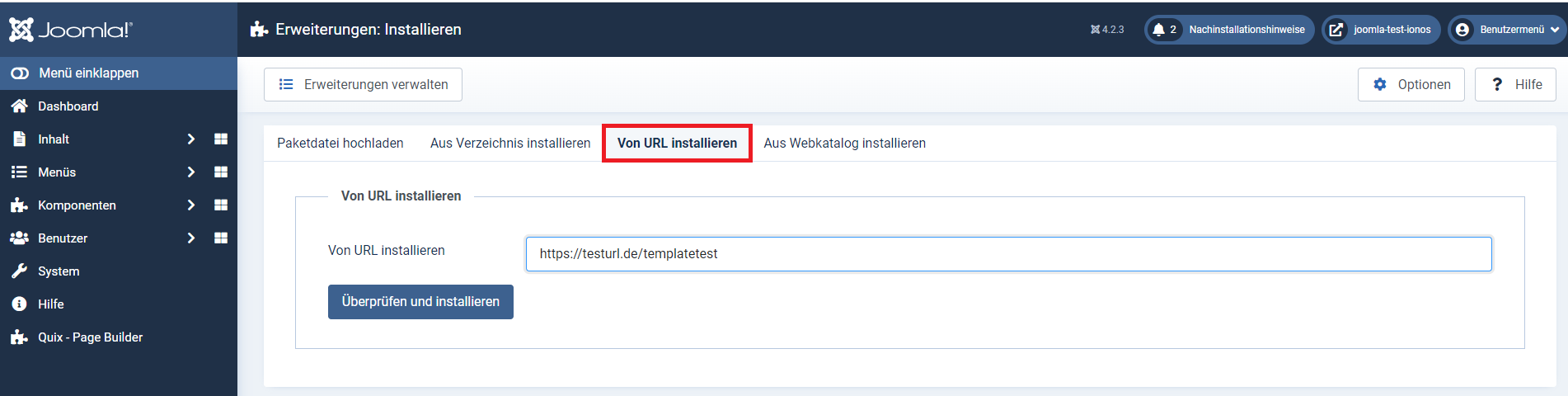Image resolution: width=1568 pixels, height=396 pixels.
Task: Switch to Aus Verzeichnis installieren tab
Action: point(510,143)
